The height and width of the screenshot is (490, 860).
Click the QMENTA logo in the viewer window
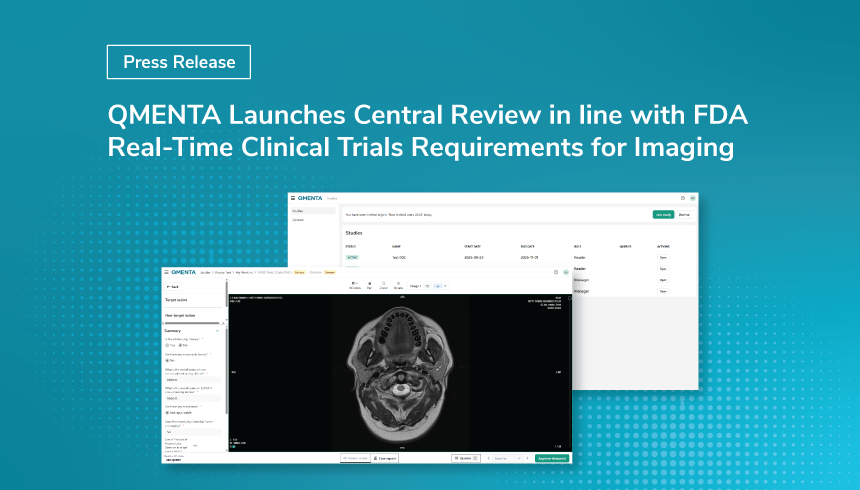click(x=184, y=272)
